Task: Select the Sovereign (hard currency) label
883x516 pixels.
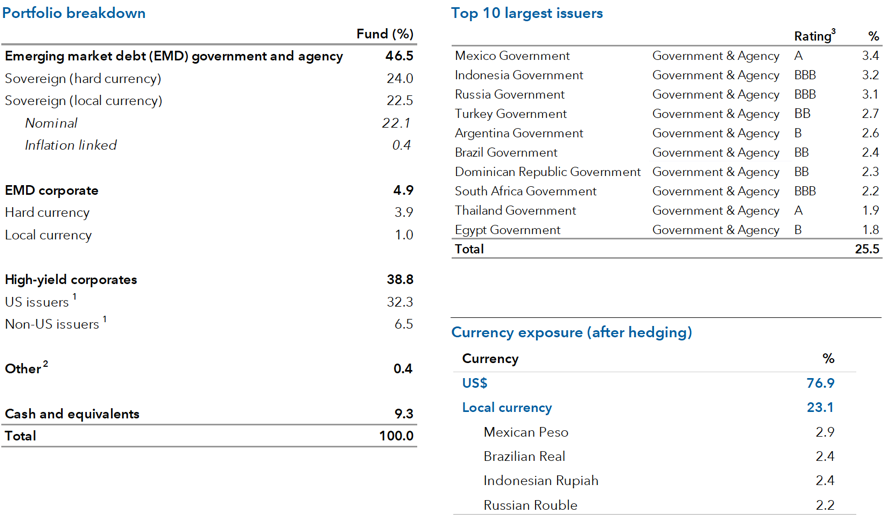Action: (83, 78)
